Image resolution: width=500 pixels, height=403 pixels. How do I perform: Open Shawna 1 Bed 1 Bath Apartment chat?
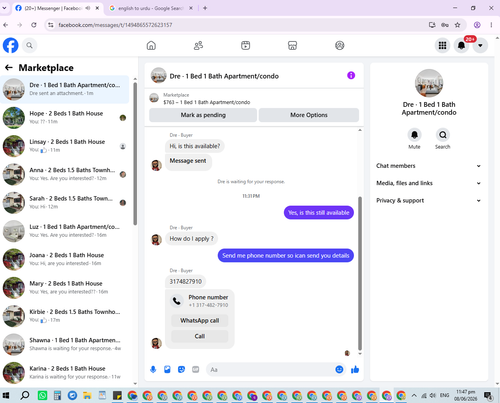[x=65, y=344]
